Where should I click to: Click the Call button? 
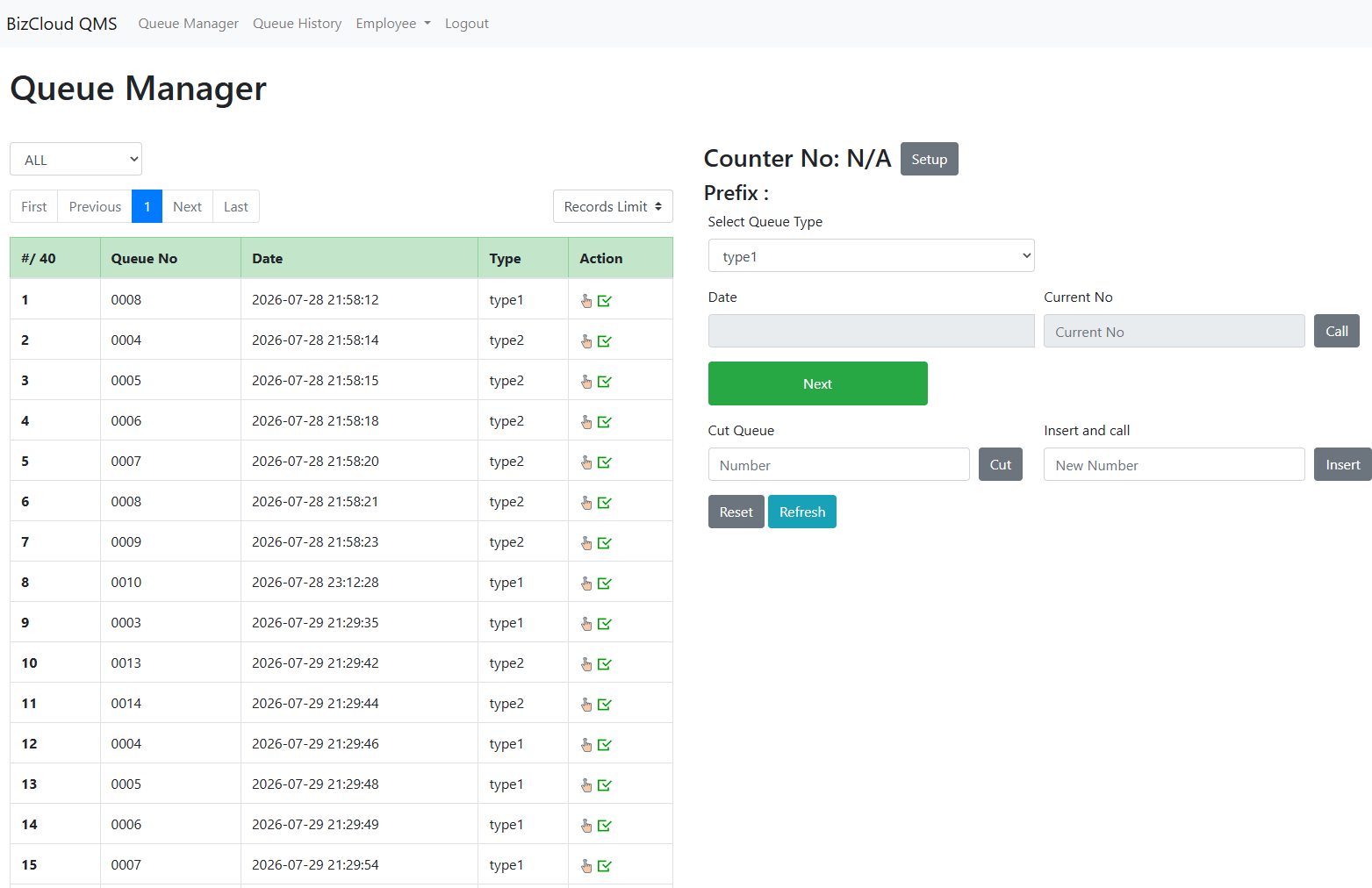tap(1336, 331)
